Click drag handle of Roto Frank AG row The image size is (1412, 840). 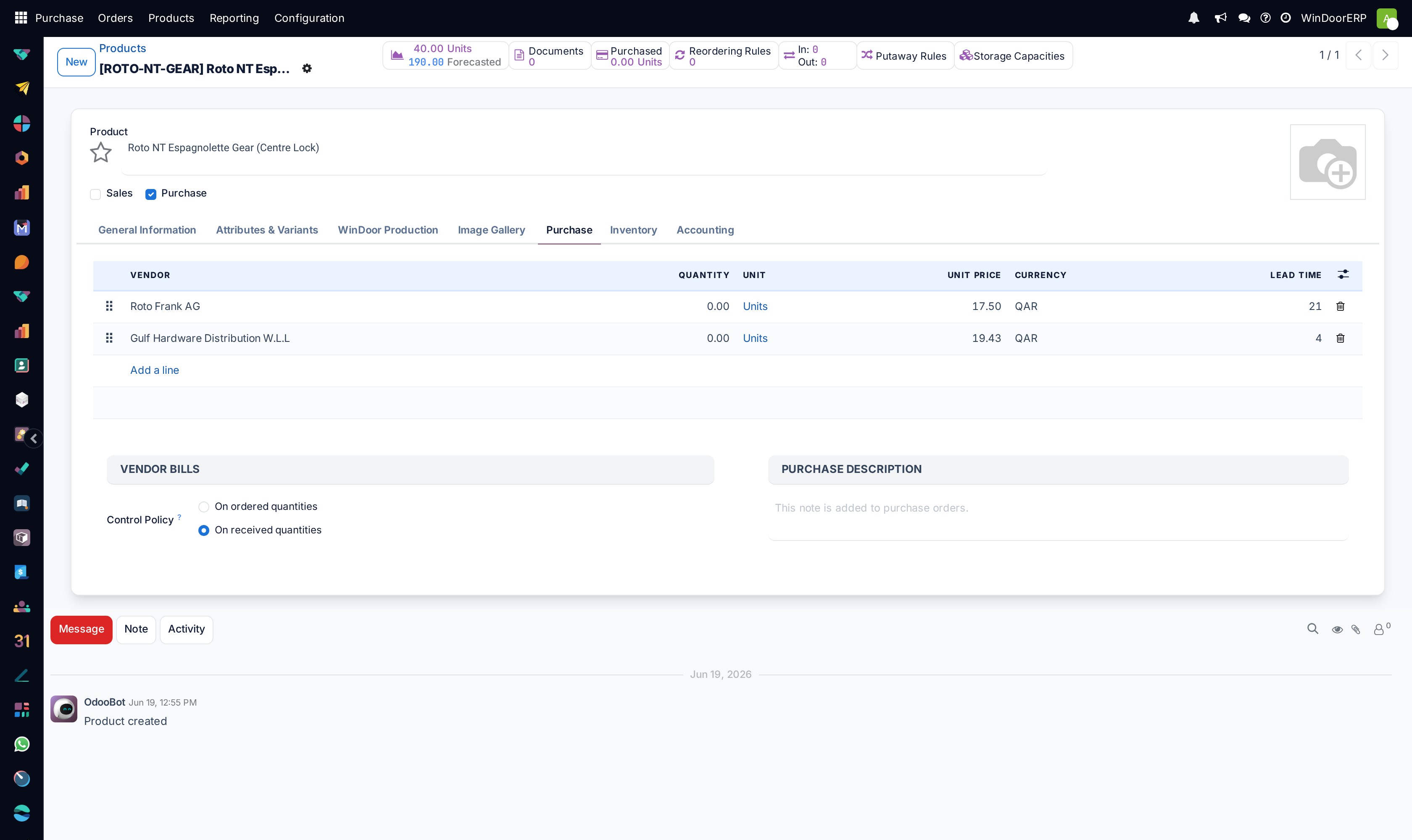(109, 306)
